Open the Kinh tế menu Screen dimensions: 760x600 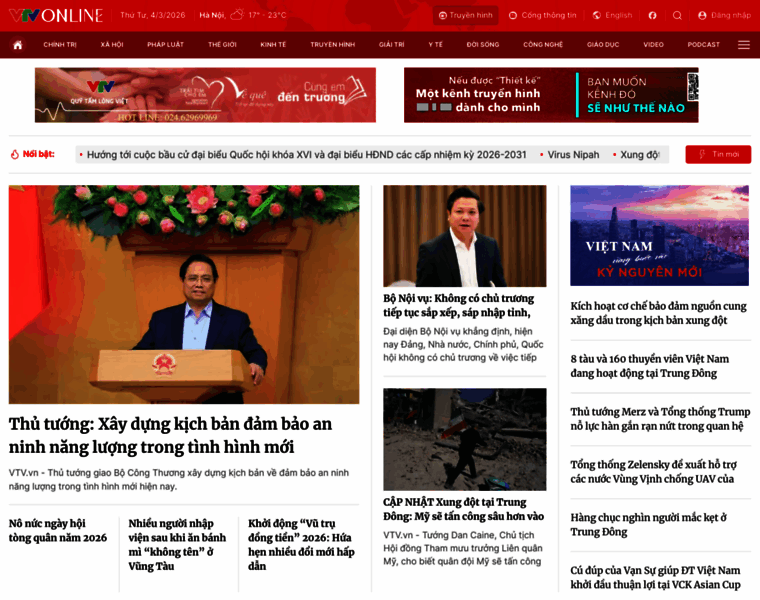(273, 45)
